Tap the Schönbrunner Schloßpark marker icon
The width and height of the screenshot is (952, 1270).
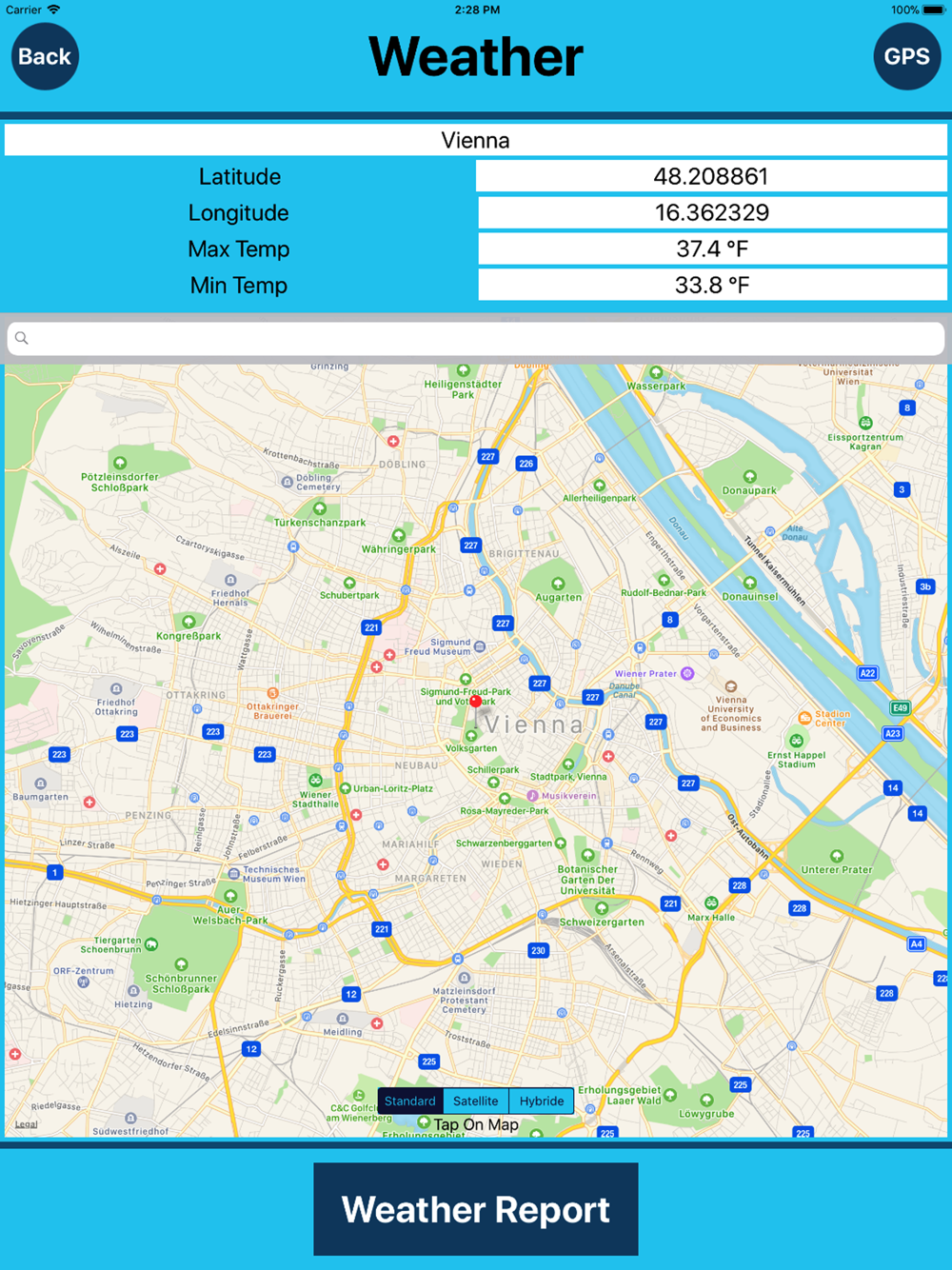pos(181,965)
